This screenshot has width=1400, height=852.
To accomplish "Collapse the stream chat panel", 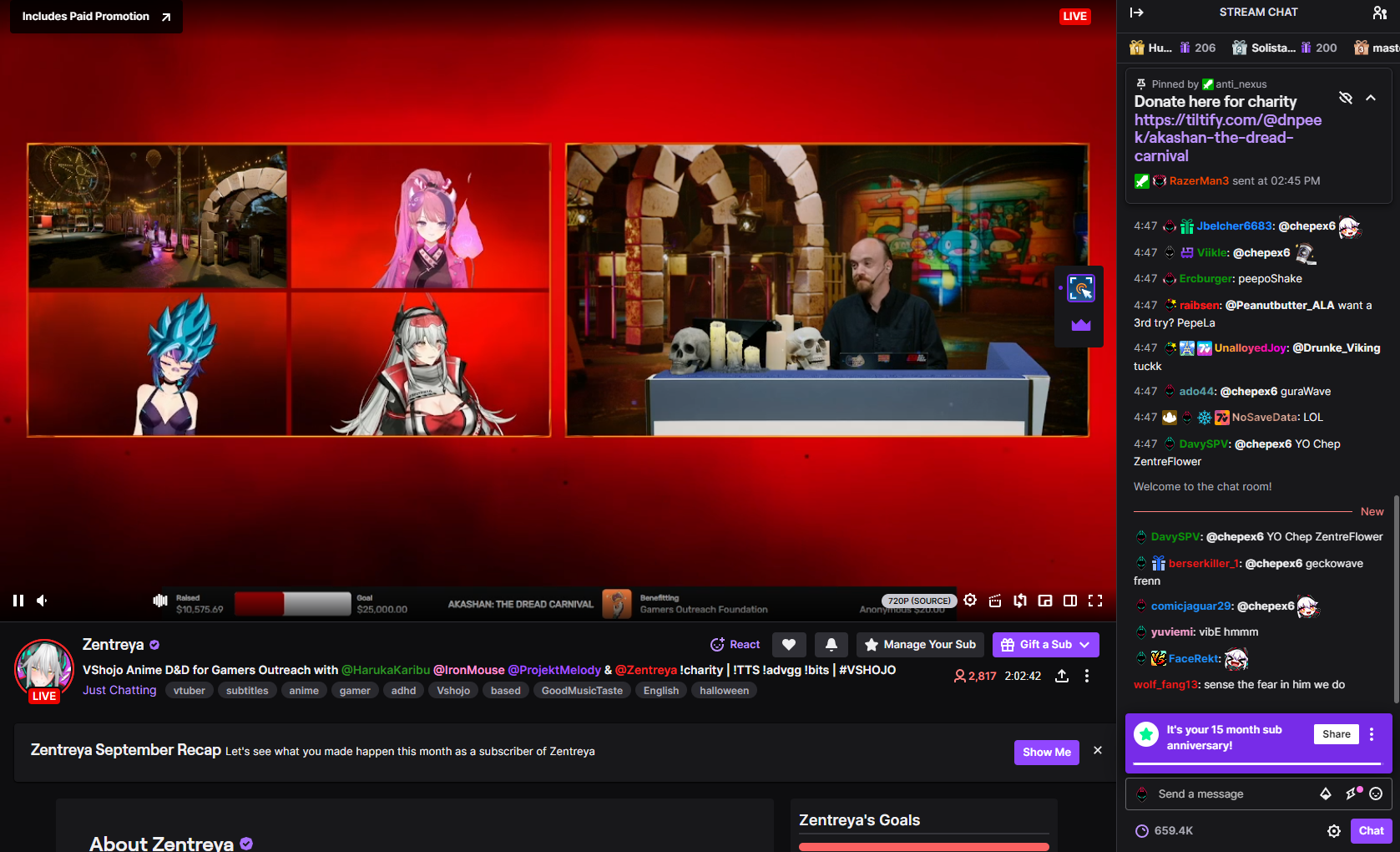I will pyautogui.click(x=1137, y=13).
